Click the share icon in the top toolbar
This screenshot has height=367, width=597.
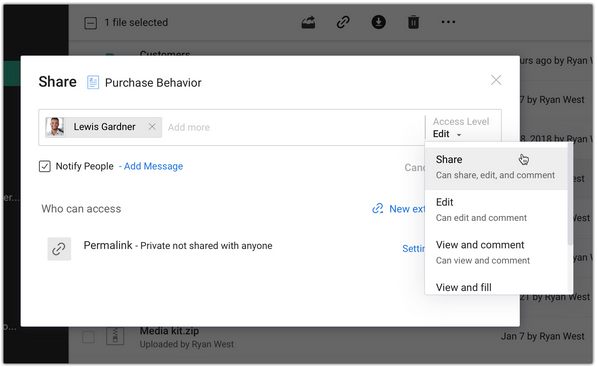pyautogui.click(x=308, y=22)
